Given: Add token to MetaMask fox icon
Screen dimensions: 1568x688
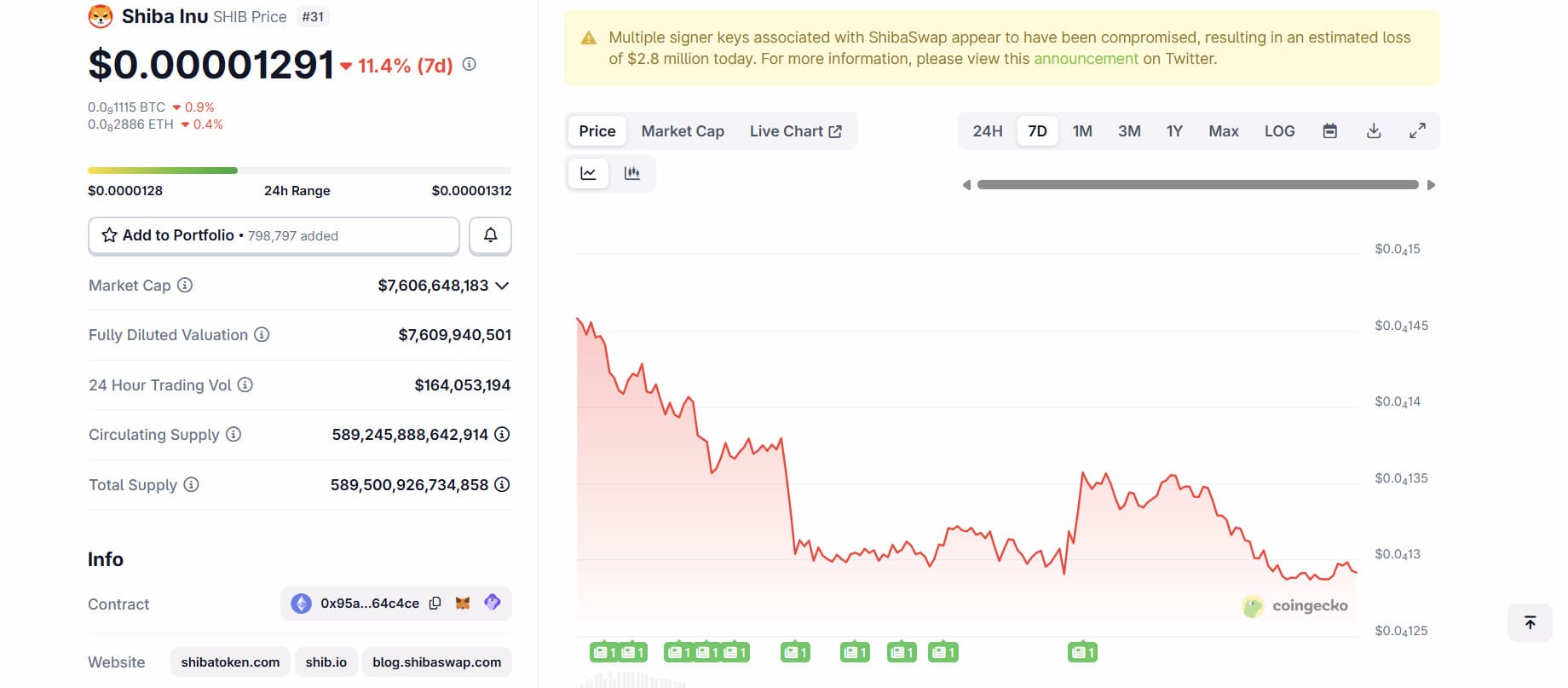Looking at the screenshot, I should (x=463, y=604).
